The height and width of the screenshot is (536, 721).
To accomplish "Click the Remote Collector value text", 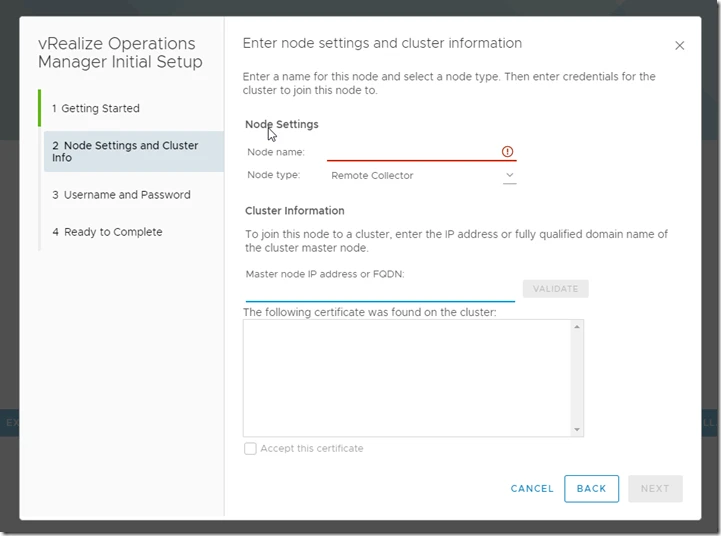I will coord(372,176).
